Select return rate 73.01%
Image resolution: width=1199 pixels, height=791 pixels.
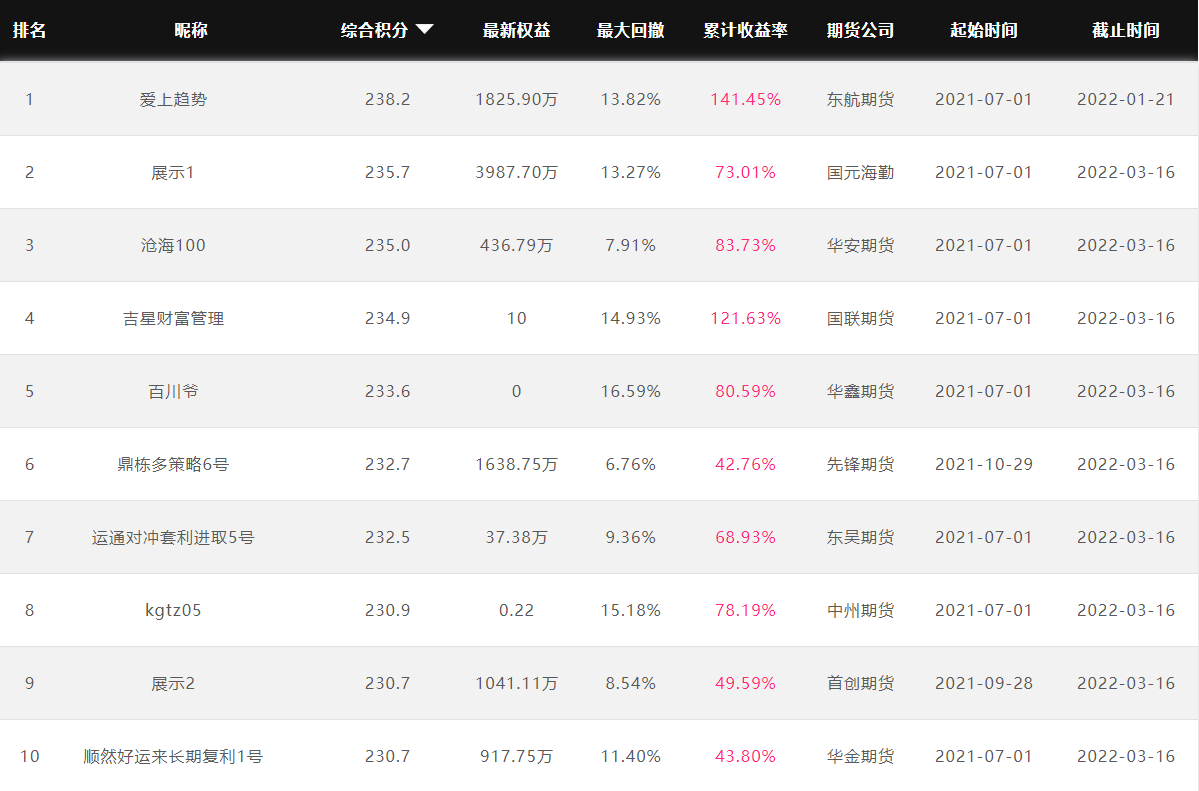[x=746, y=173]
